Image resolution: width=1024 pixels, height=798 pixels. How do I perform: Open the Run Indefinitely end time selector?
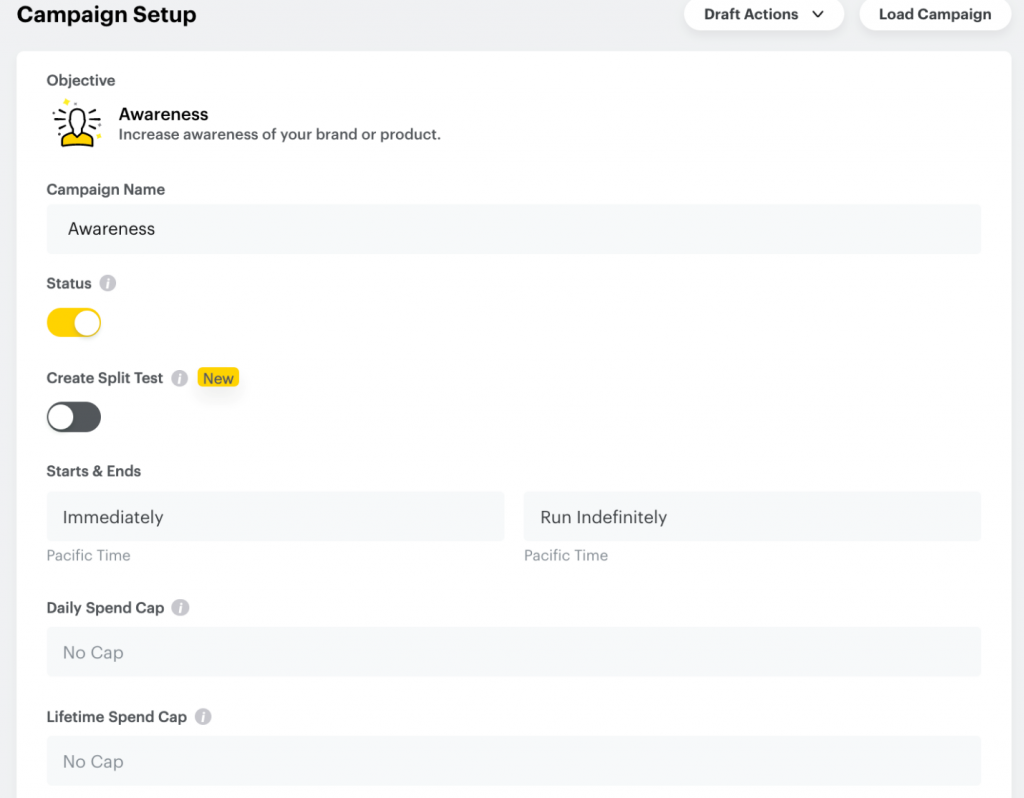point(752,517)
